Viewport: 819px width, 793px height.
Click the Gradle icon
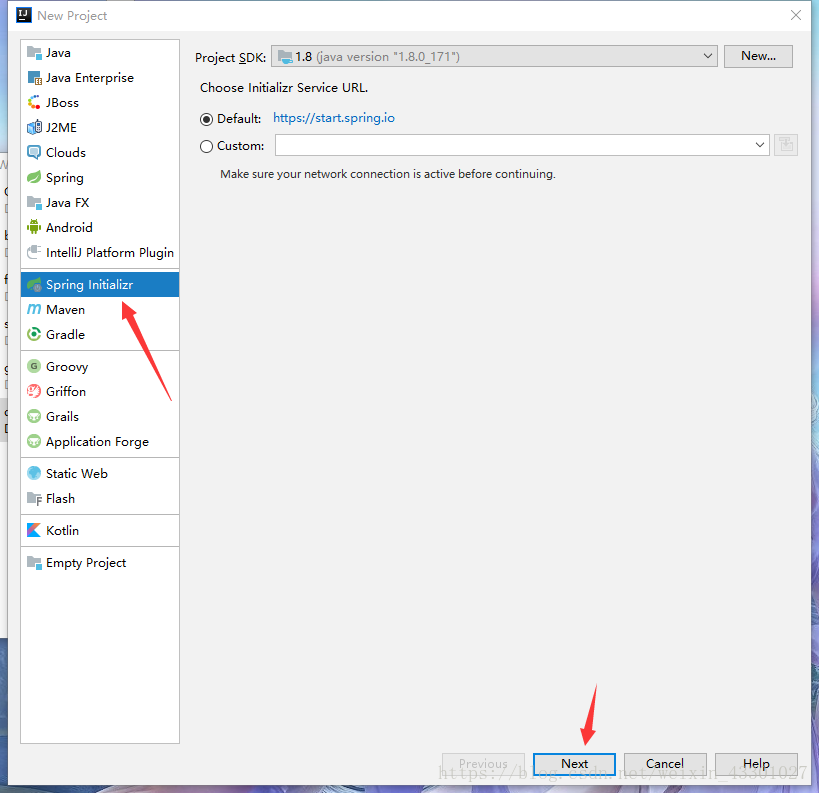[34, 334]
